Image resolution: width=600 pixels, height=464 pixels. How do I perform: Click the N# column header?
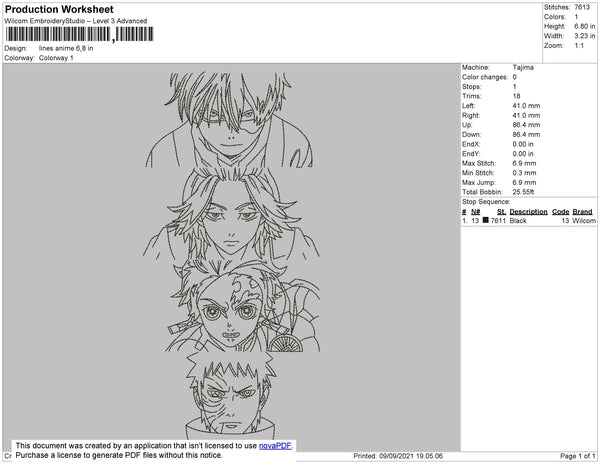click(x=475, y=212)
